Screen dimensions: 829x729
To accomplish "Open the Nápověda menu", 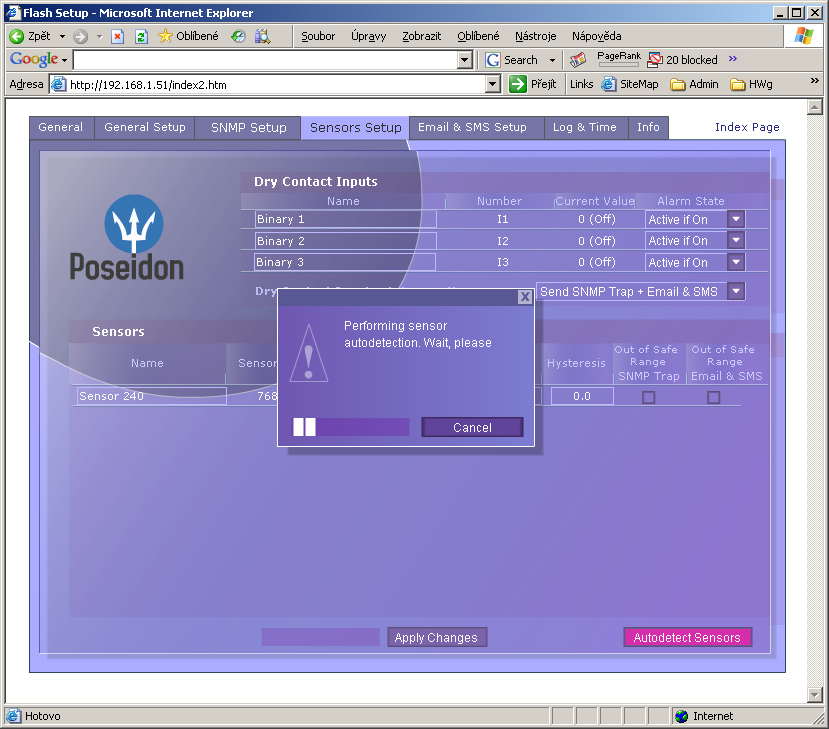I will tap(596, 36).
